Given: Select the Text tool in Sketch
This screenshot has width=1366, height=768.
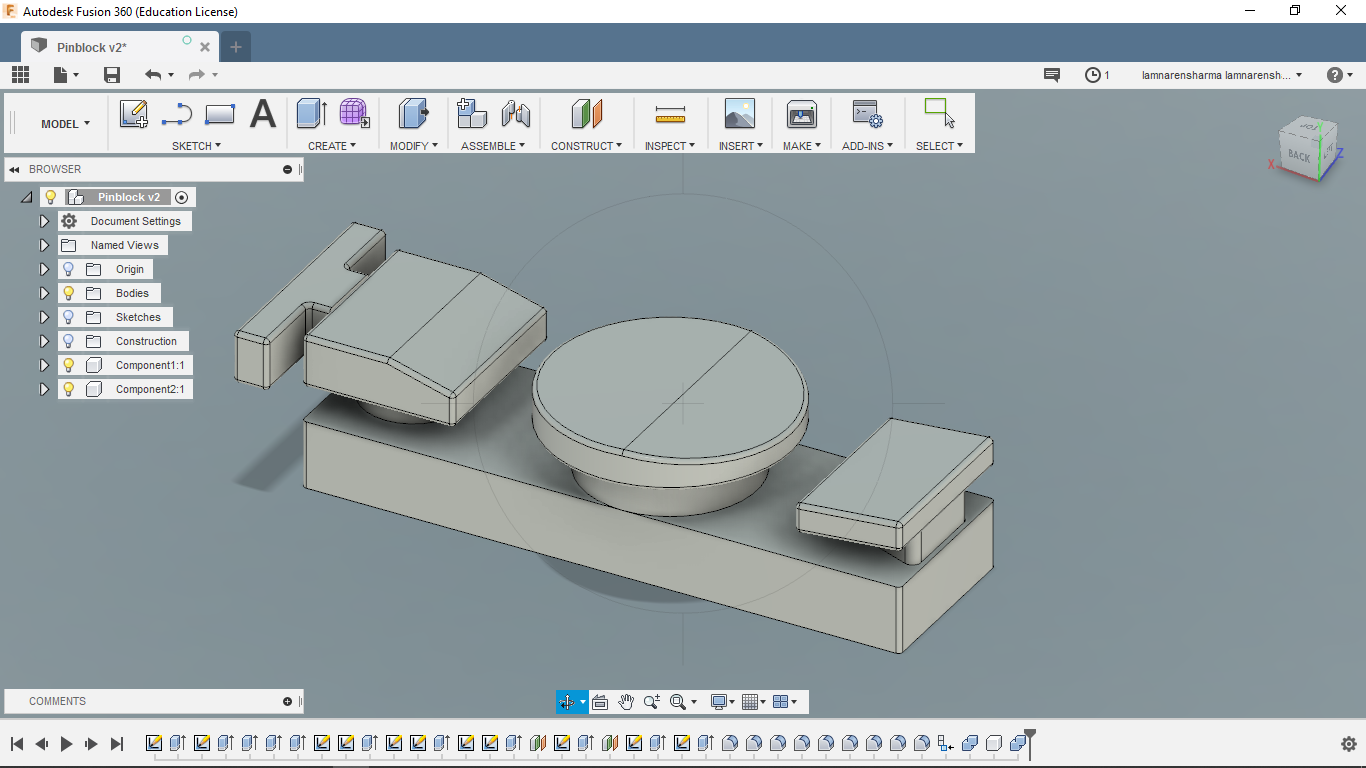Looking at the screenshot, I should pos(262,114).
